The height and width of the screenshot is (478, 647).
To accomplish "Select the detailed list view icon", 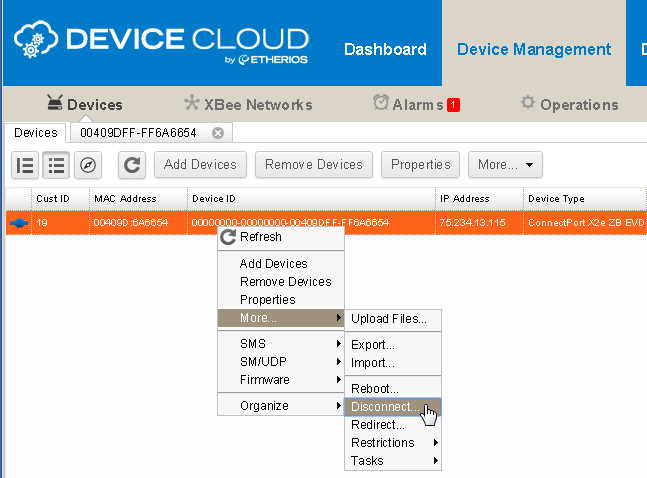I will 57,165.
